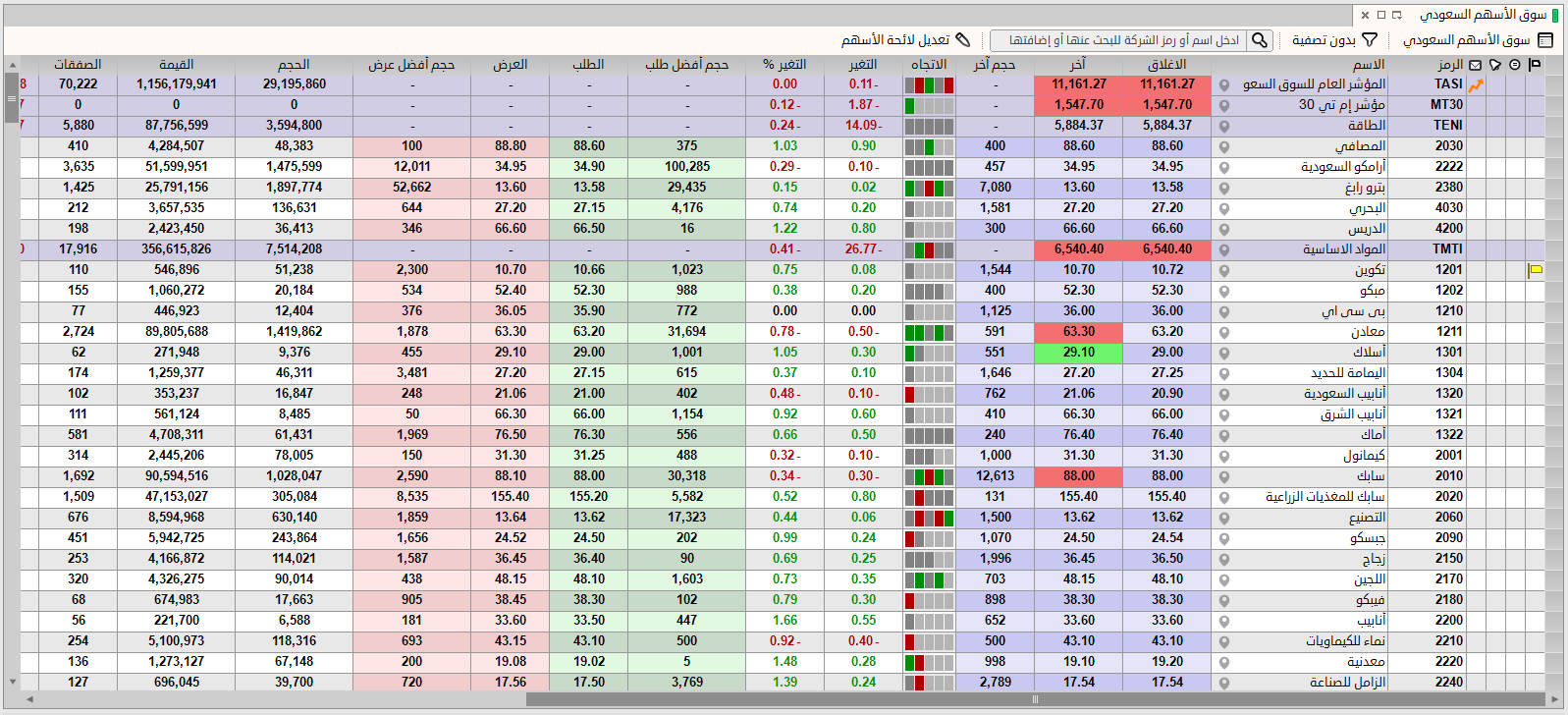The image size is (1568, 715).
Task: Sort by القيمة value column header
Action: 176,65
